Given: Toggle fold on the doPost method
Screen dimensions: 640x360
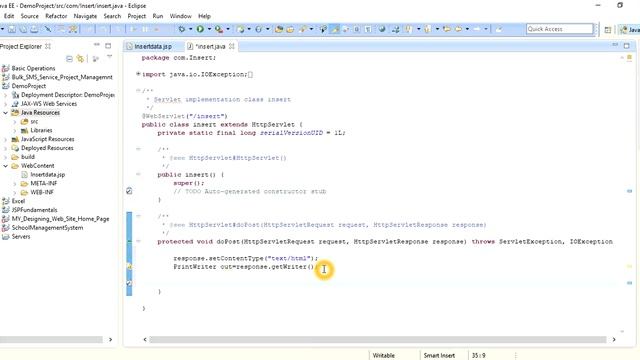Looking at the screenshot, I should pos(138,241).
